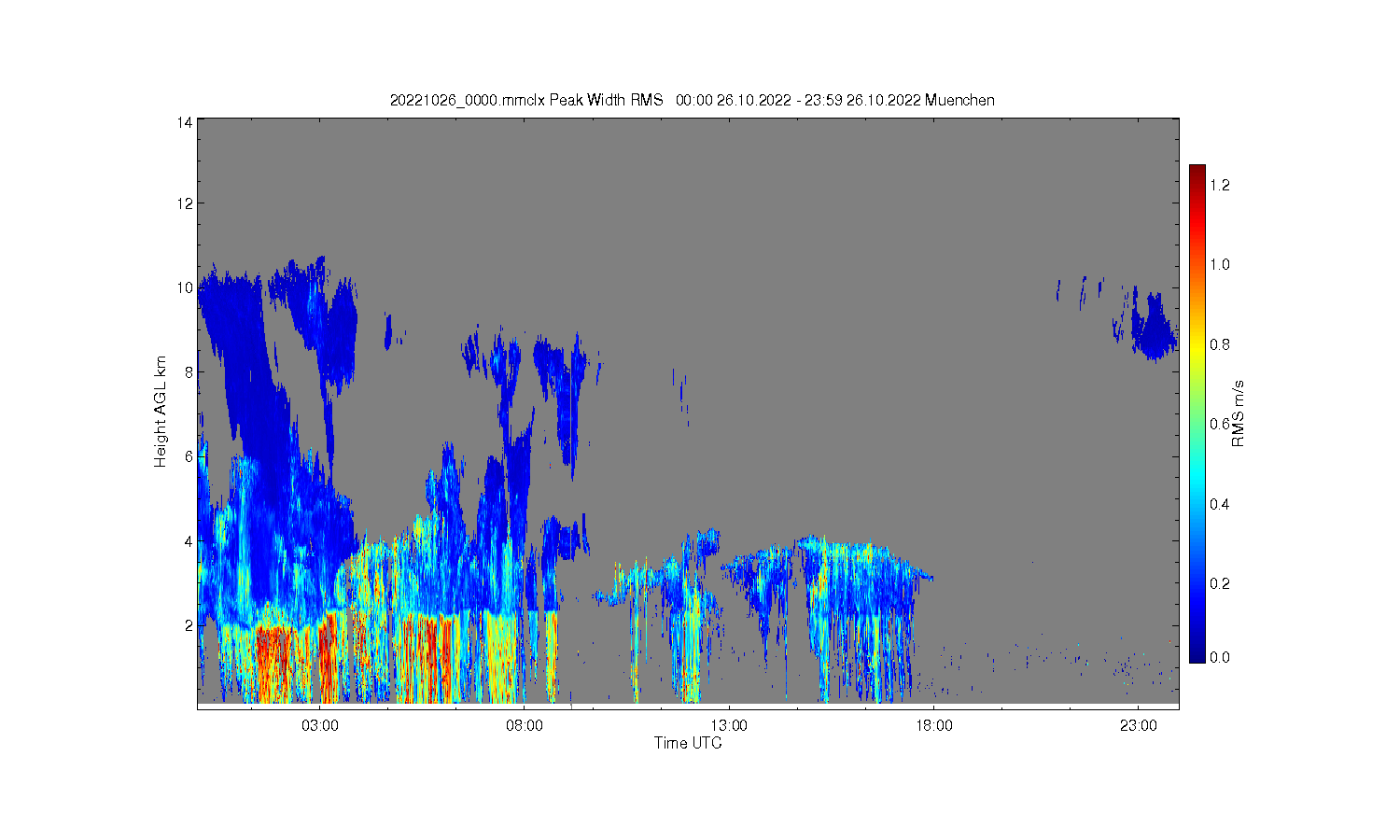This screenshot has height=840, width=1400.
Task: Click the colorbar value 1.0
Action: pyautogui.click(x=1220, y=264)
